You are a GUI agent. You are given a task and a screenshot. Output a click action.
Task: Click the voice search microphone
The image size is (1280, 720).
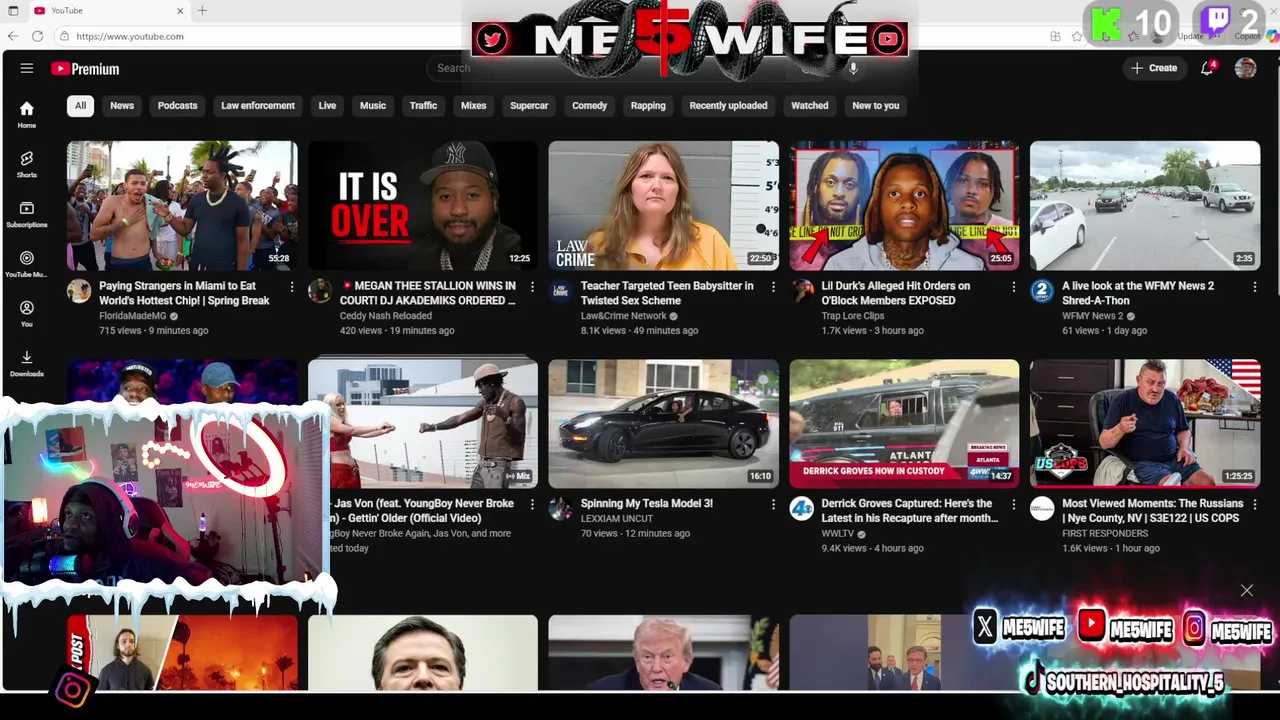point(853,68)
